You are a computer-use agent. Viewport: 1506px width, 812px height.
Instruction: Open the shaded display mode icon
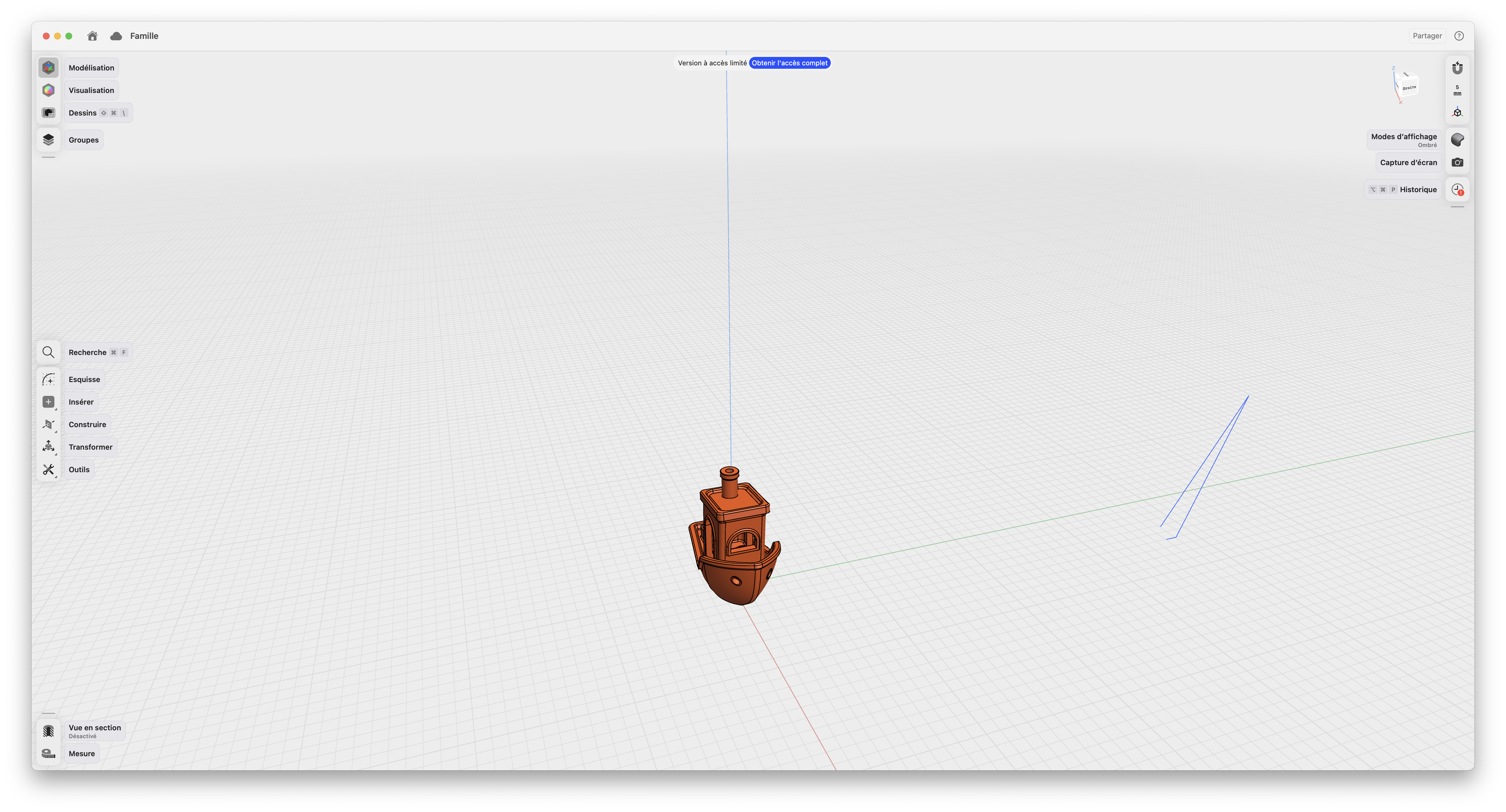[x=1458, y=140]
